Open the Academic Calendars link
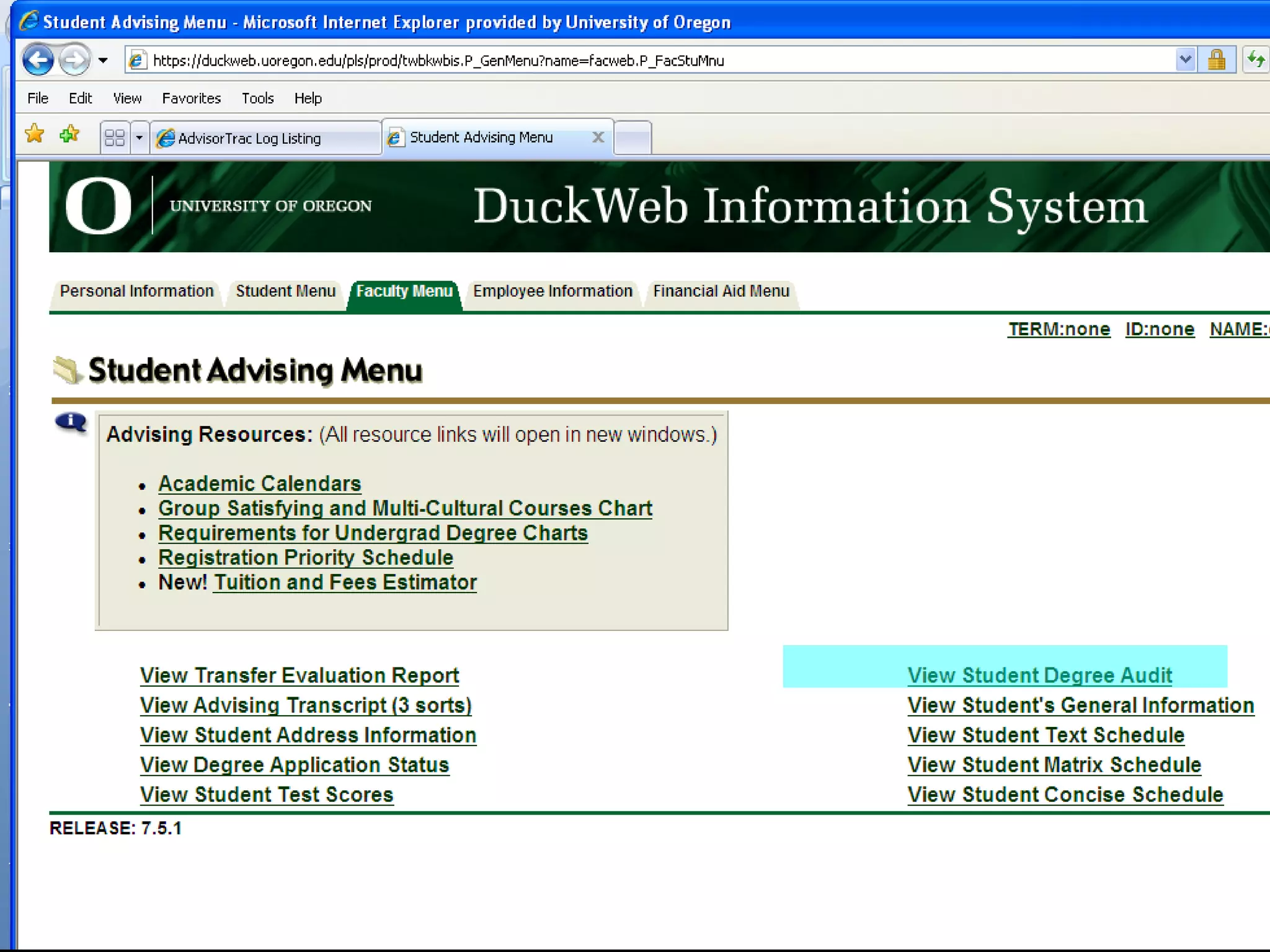The image size is (1270, 952). click(259, 483)
